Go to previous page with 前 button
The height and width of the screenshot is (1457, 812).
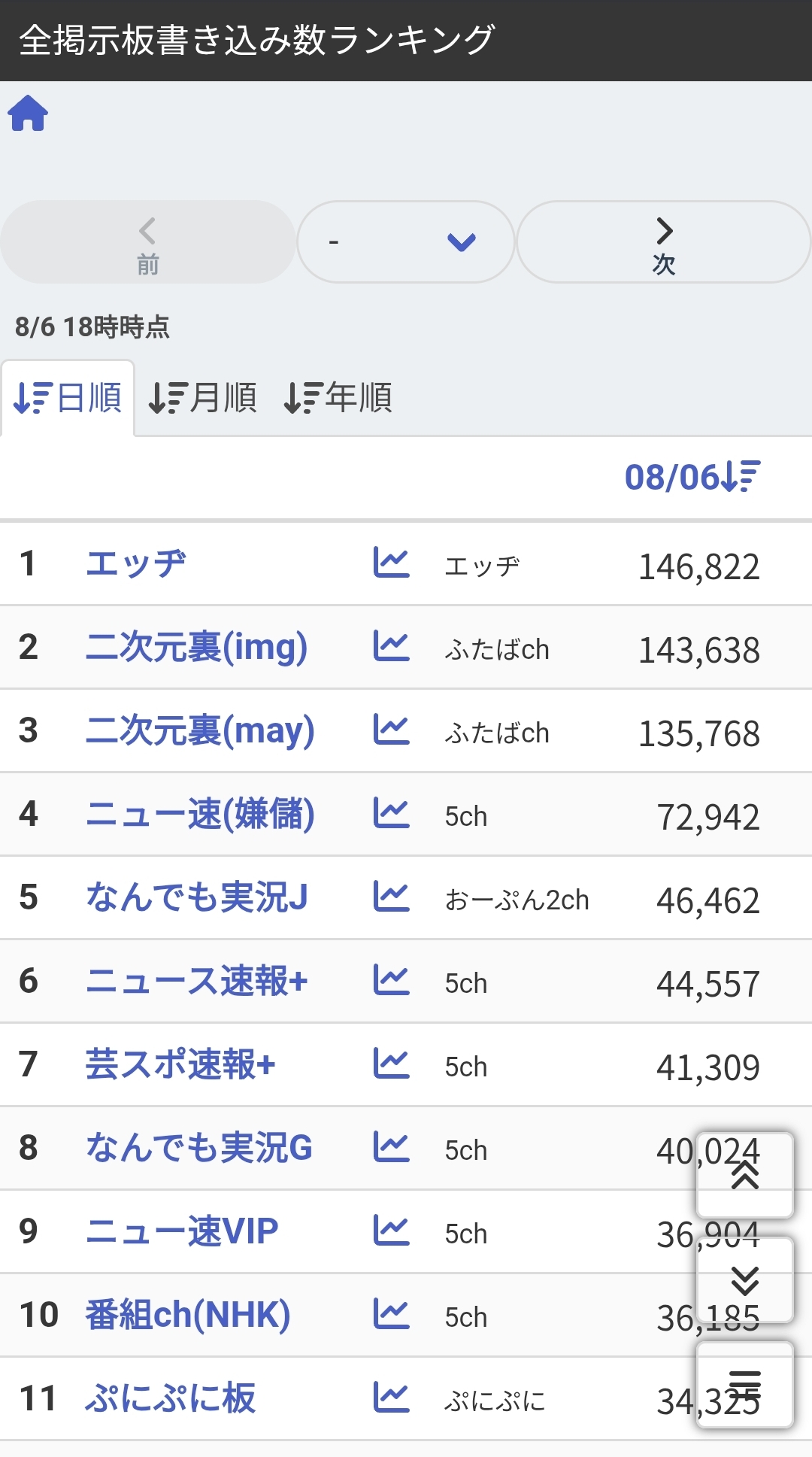[147, 241]
